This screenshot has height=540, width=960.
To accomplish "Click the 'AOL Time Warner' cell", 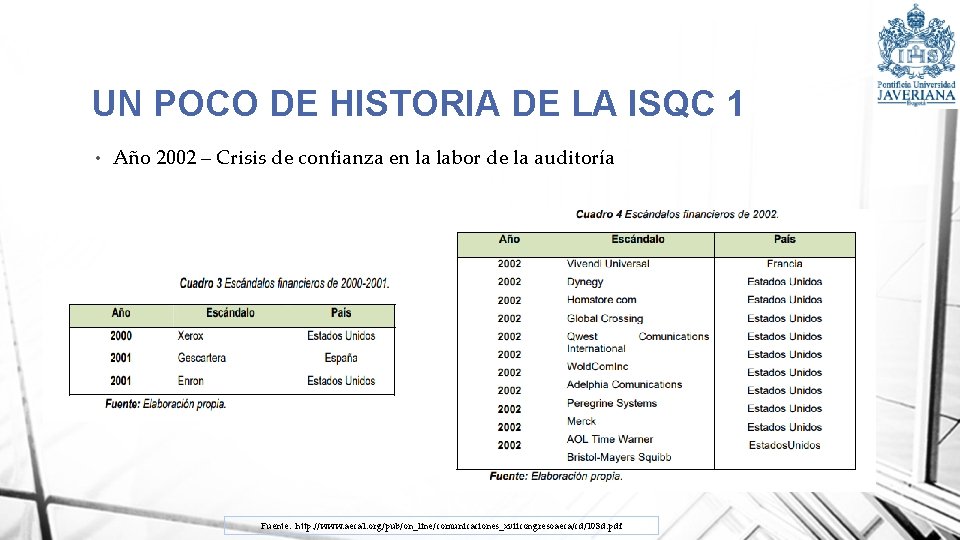I will [610, 439].
